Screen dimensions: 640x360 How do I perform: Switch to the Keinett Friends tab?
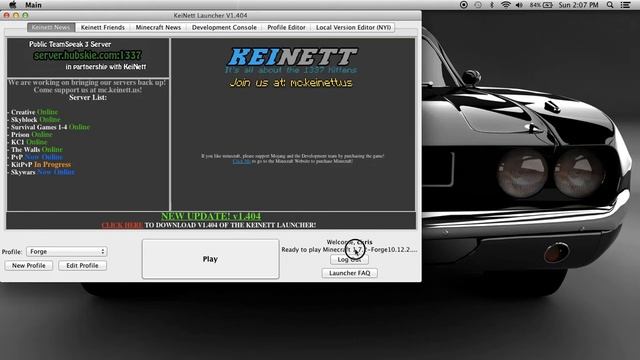click(x=102, y=27)
